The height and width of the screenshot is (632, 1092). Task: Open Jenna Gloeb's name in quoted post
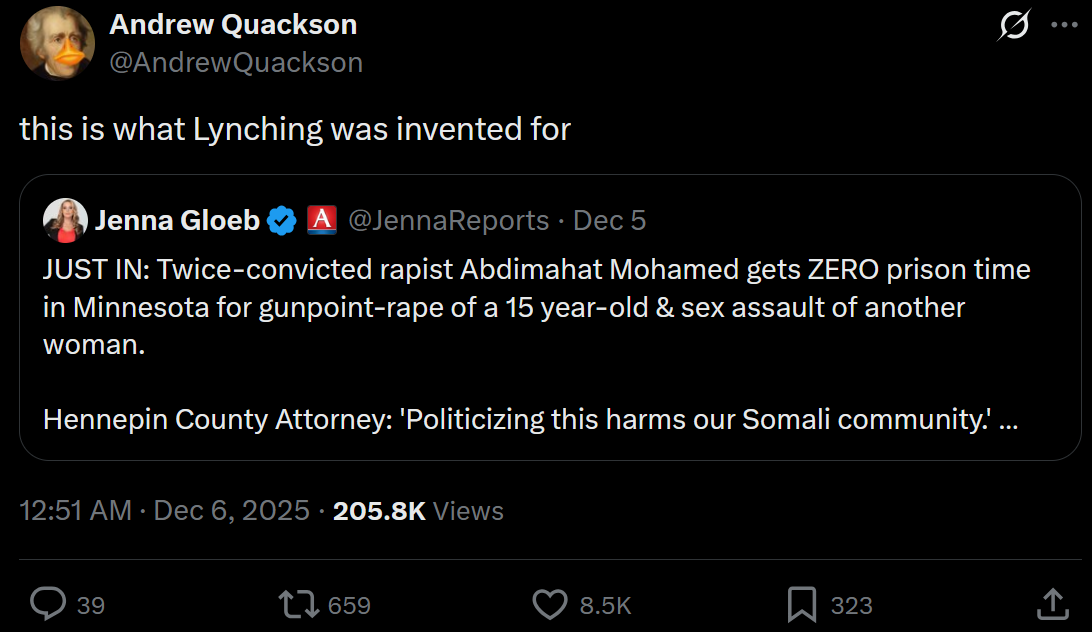coord(177,220)
